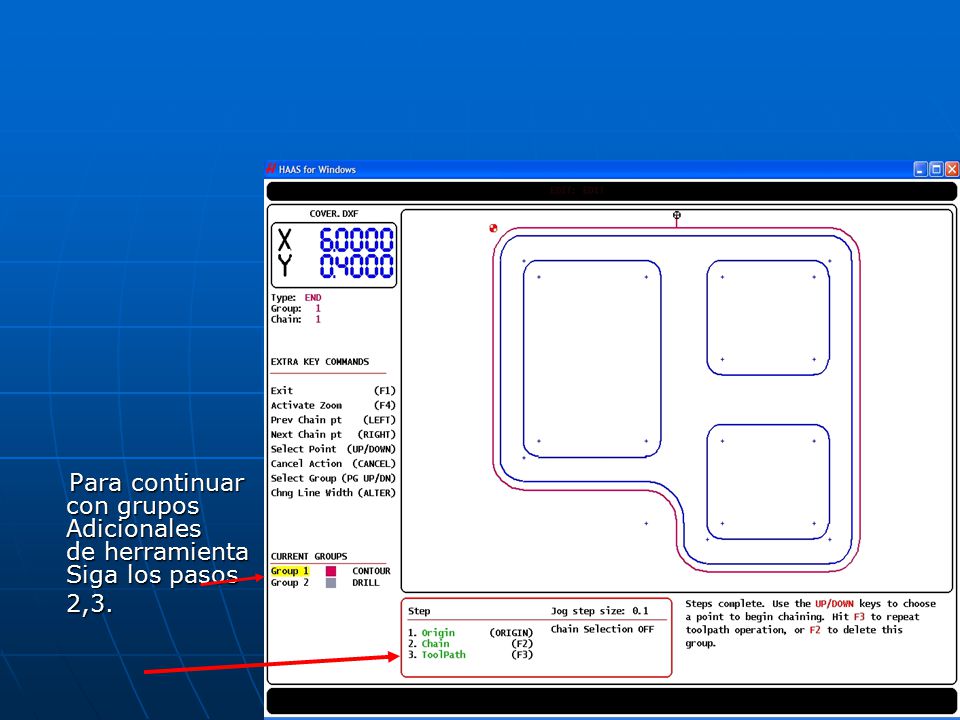Maximize the HAAS for Windows window
This screenshot has height=720, width=960.
(x=936, y=170)
